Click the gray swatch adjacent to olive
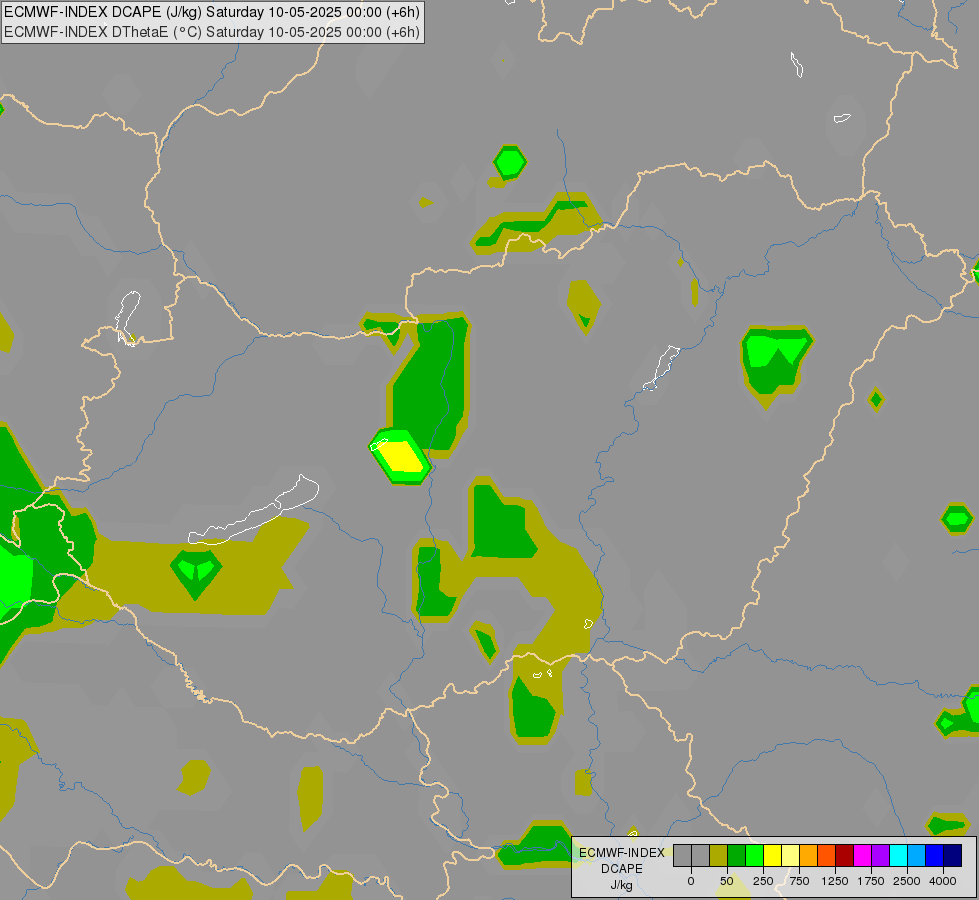The height and width of the screenshot is (900, 979). click(x=701, y=856)
